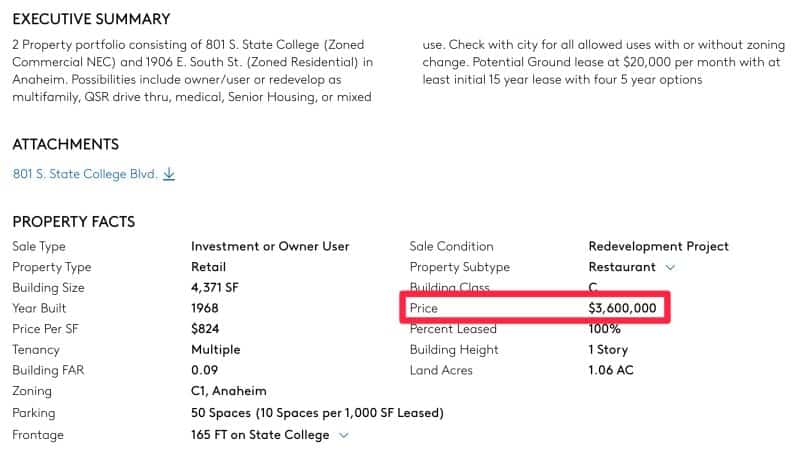The image size is (800, 468).
Task: Select the highlighted $3,600,000 price value
Action: 622,308
